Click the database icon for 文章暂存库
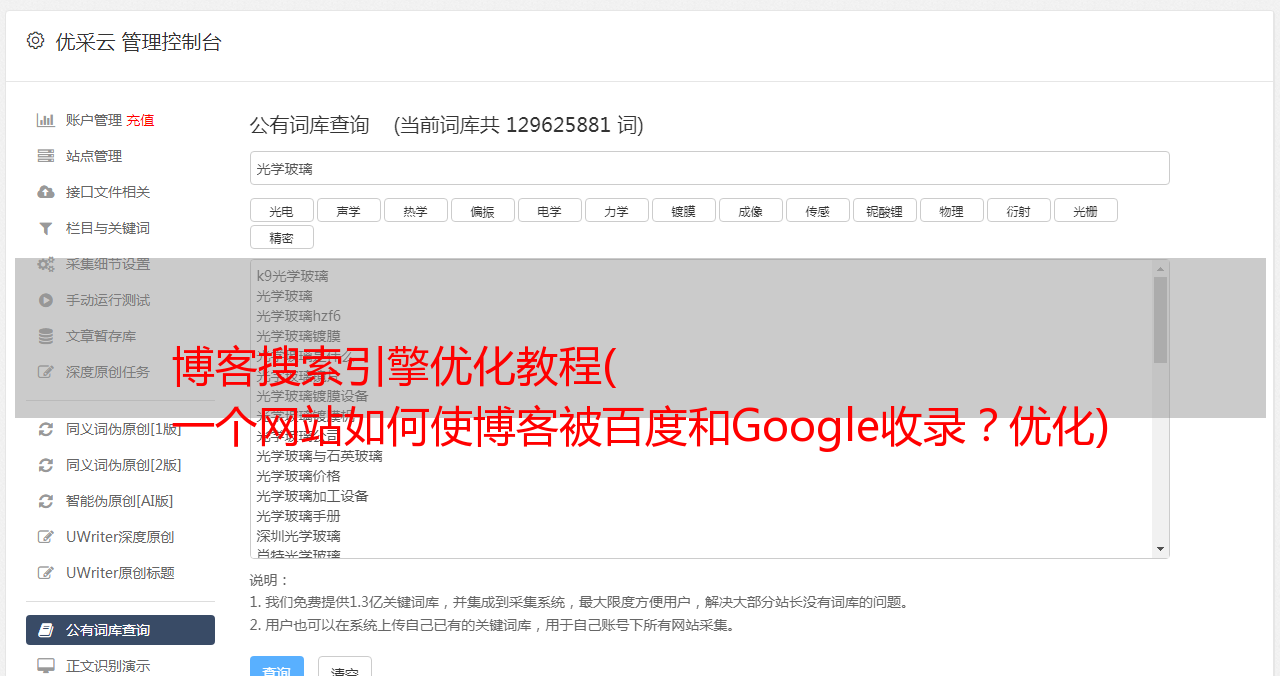 click(46, 336)
